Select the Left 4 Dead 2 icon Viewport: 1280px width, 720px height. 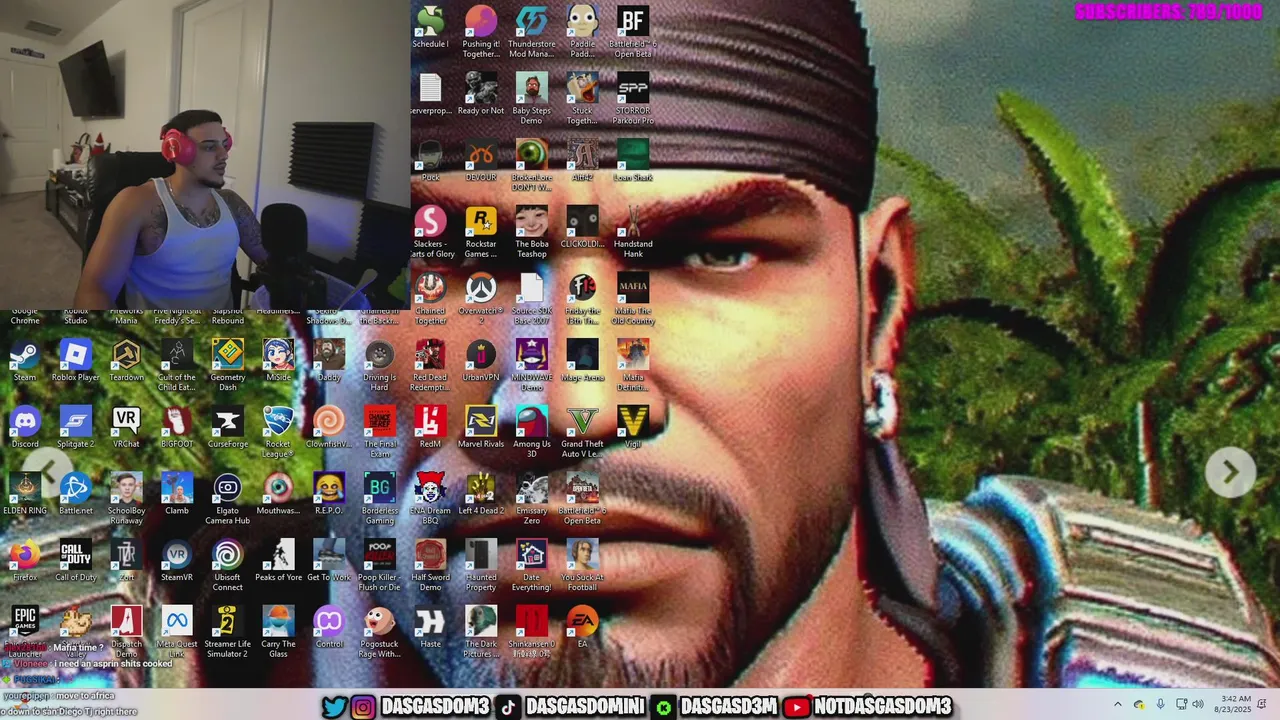coord(481,495)
